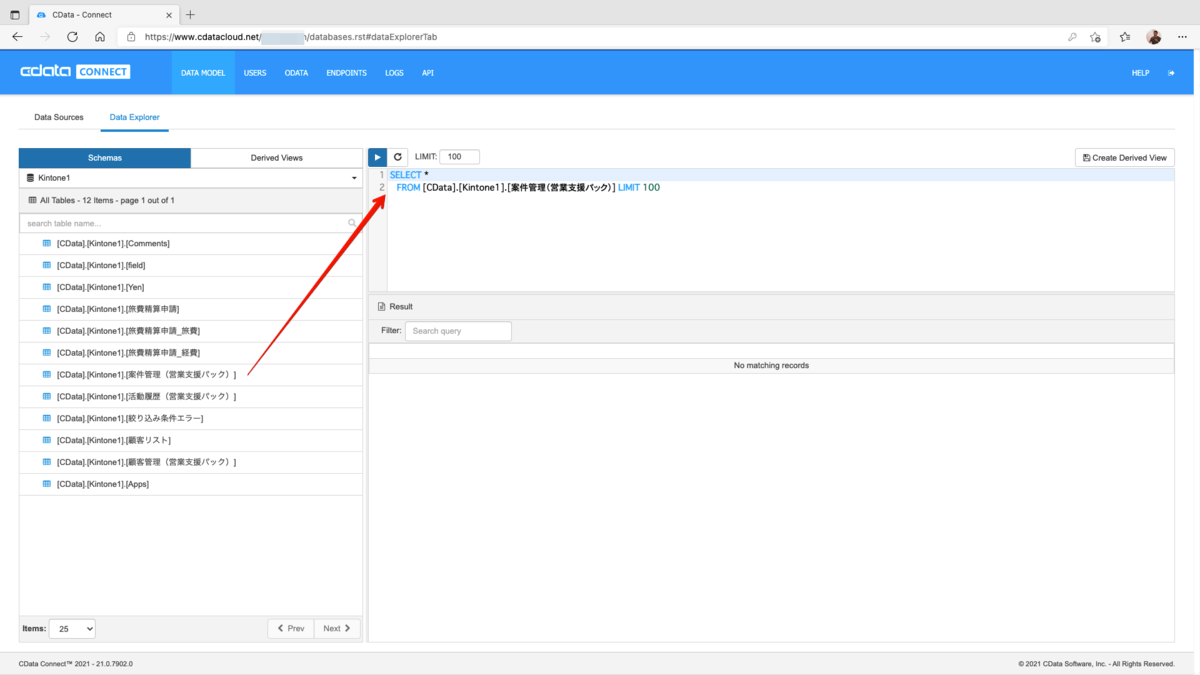
Task: Click the No matching records message
Action: (771, 366)
